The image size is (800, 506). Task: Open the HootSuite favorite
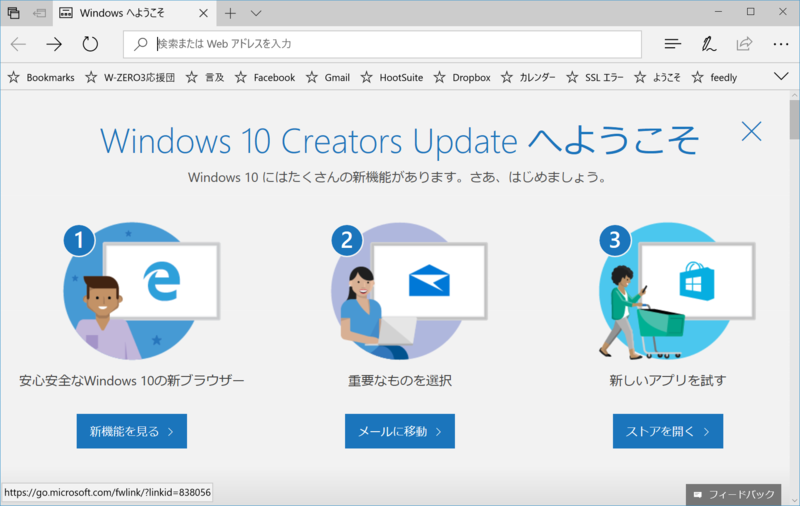coord(392,78)
